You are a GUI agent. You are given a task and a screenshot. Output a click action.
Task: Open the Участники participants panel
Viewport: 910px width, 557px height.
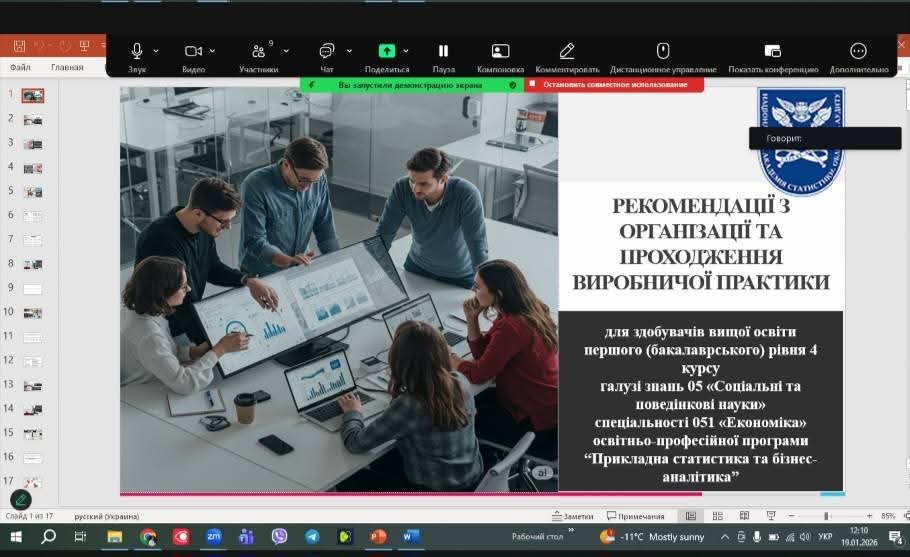tap(258, 52)
